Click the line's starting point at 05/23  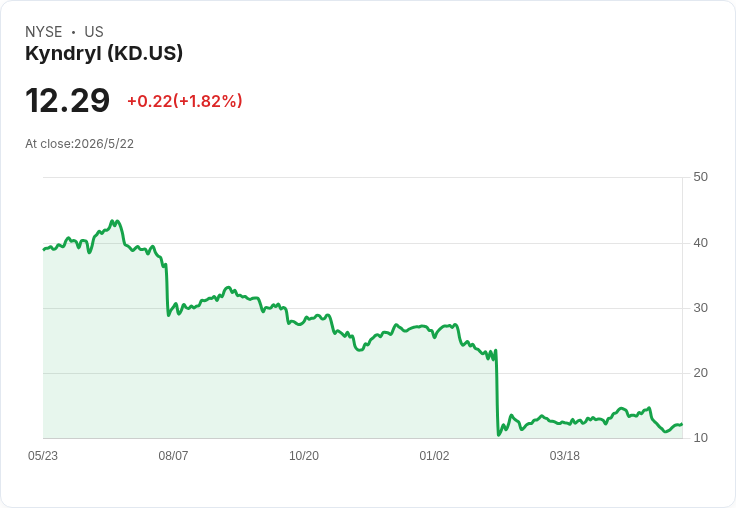(44, 249)
